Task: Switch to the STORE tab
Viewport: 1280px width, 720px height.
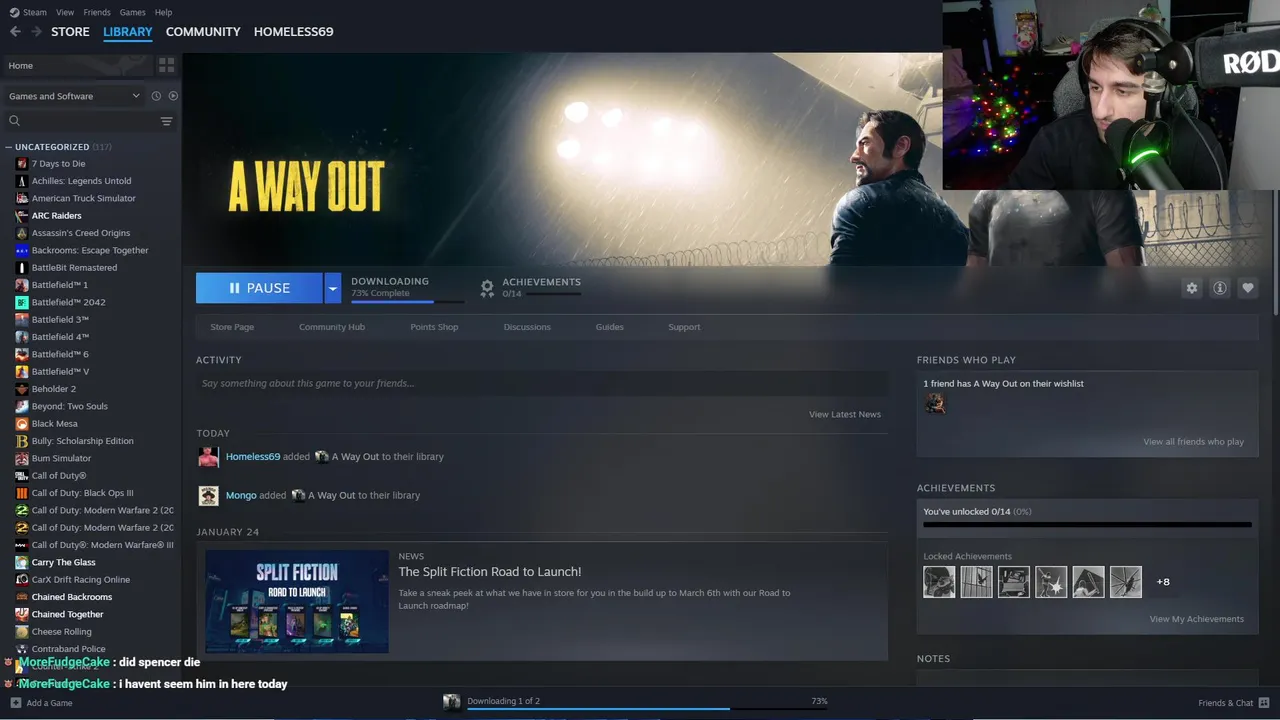Action: pyautogui.click(x=70, y=32)
